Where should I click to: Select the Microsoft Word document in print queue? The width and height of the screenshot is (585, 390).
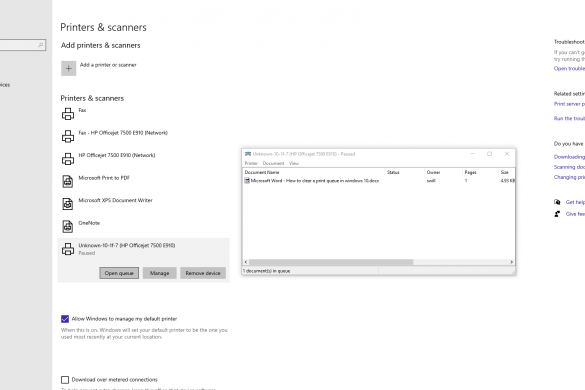[x=312, y=181]
